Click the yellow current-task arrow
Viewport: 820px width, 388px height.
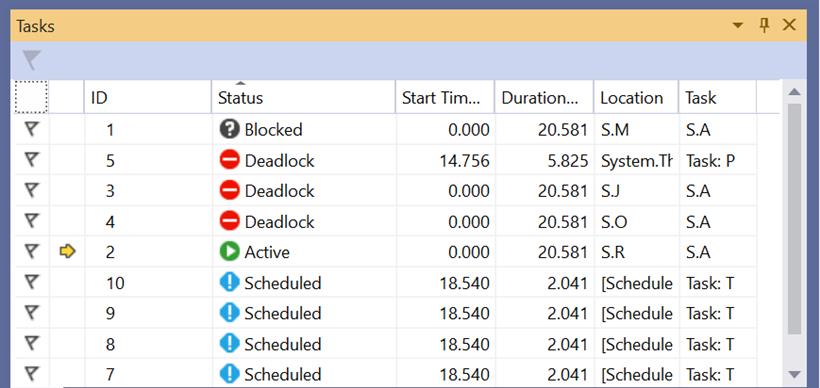click(67, 252)
